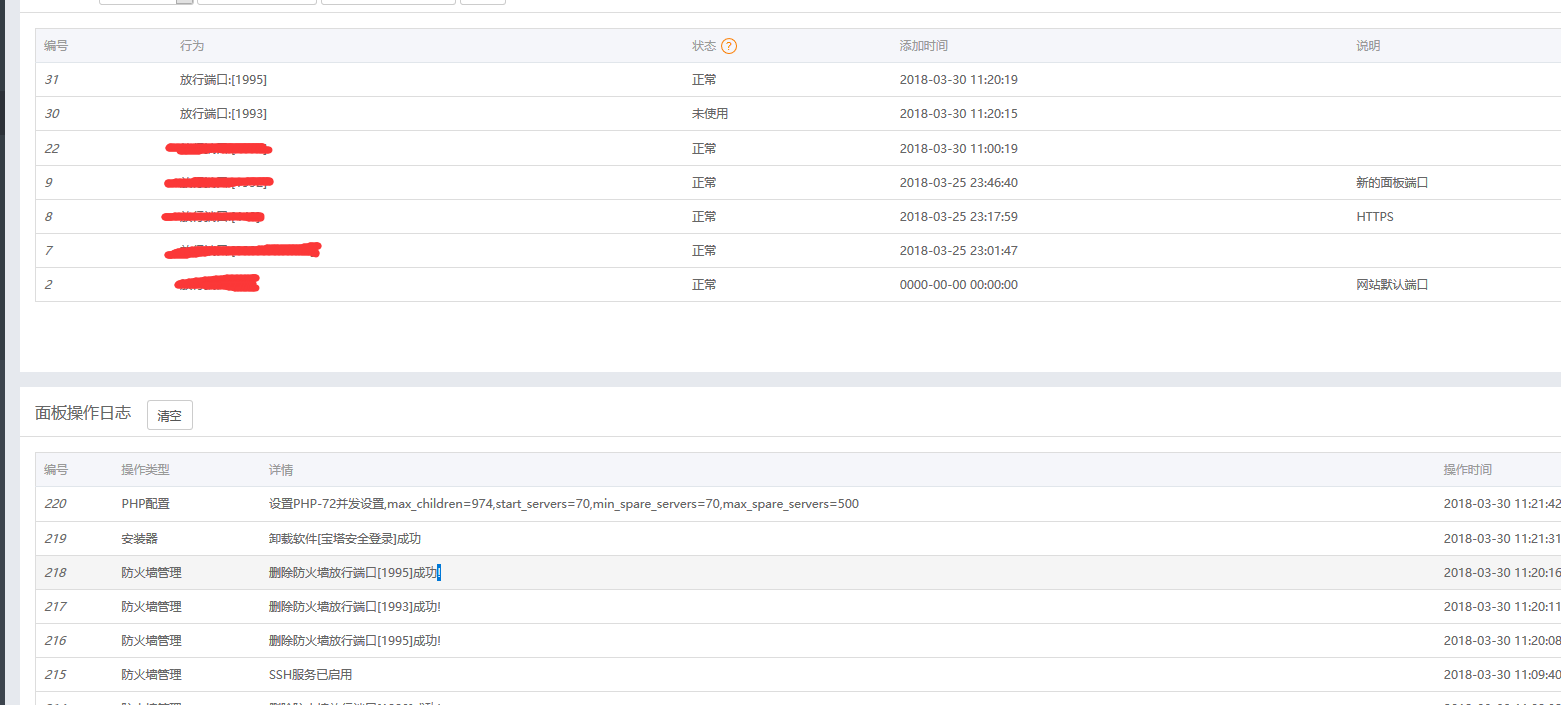Click timestamp 2018-03-30 11:20:15
The height and width of the screenshot is (705, 1561).
958,114
